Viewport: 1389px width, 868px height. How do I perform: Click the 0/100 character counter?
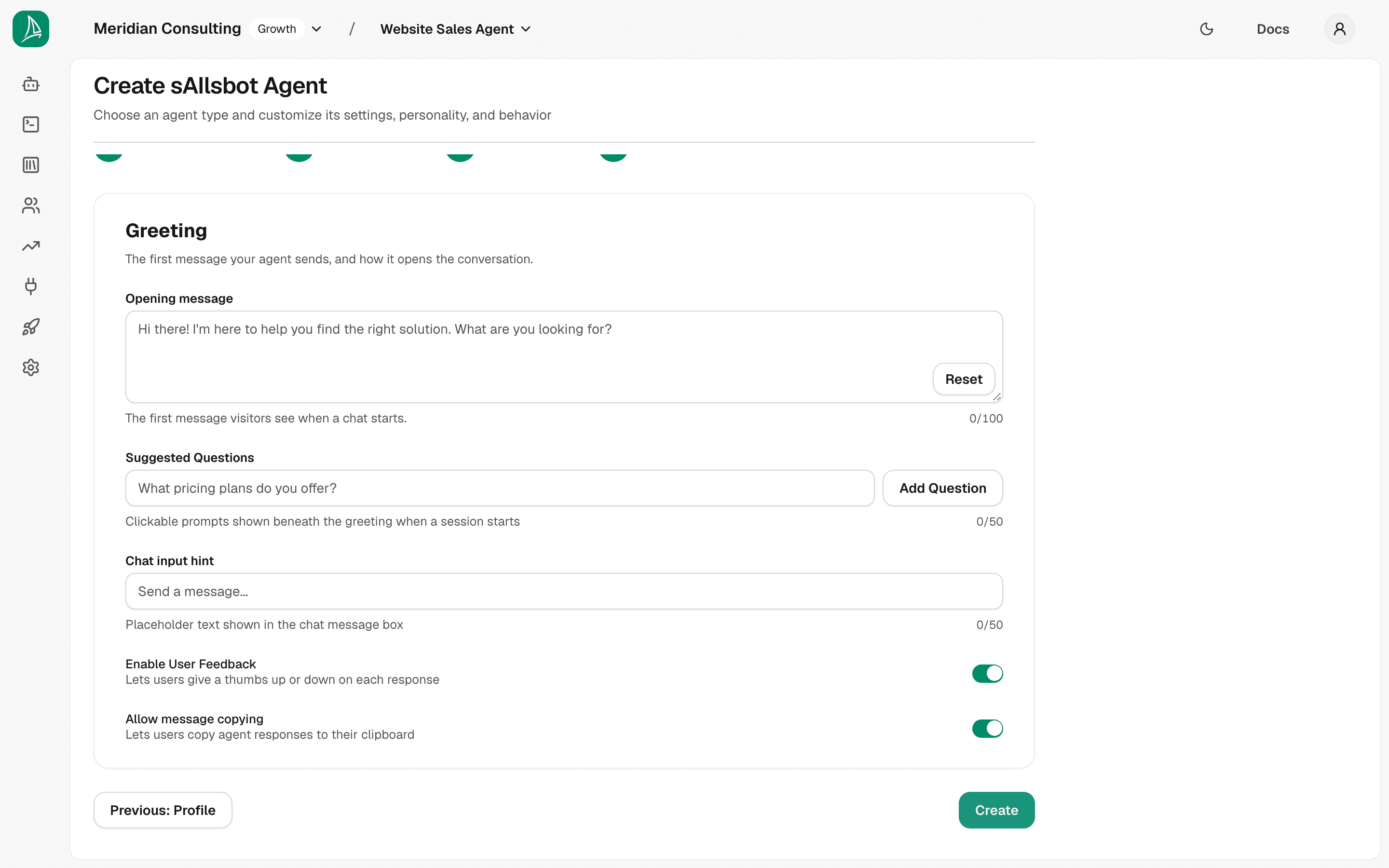click(985, 419)
